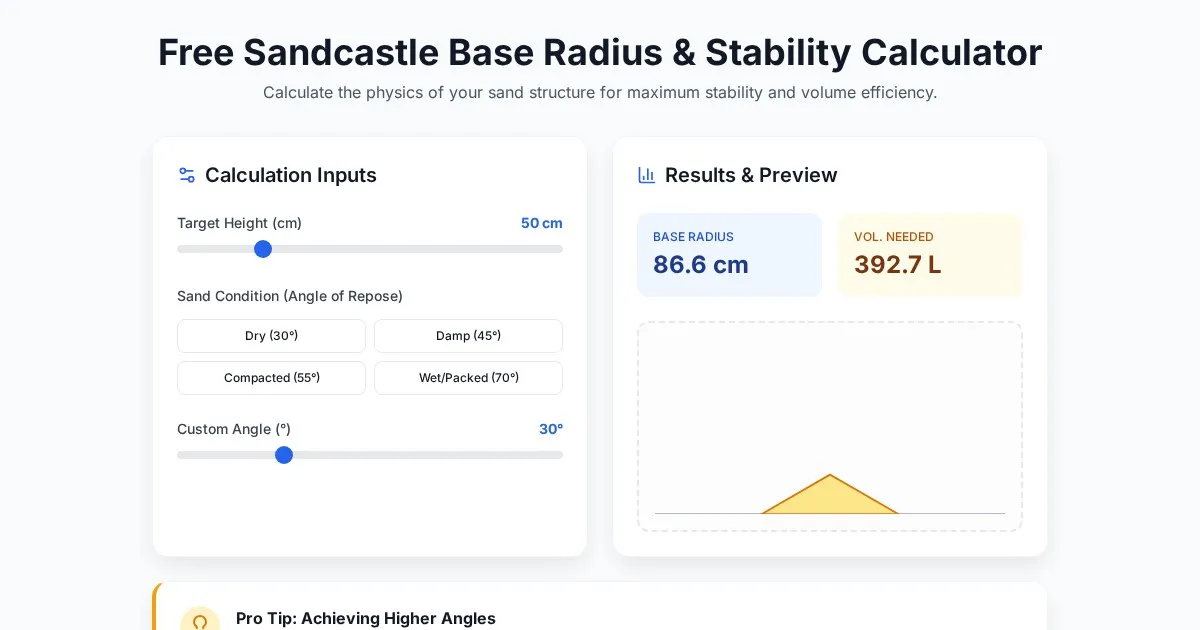The width and height of the screenshot is (1200, 630).
Task: Click the page title about Sandcastle Calculator
Action: pos(600,52)
